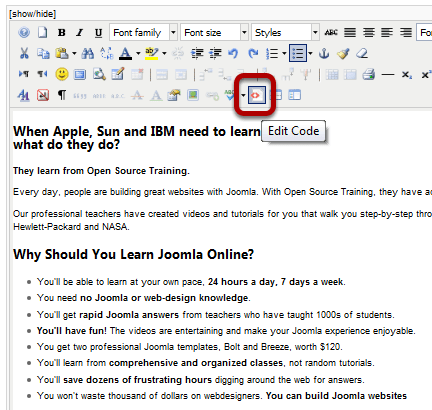Image resolution: width=432 pixels, height=410 pixels.
Task: Click the heading 'Why Should You Learn Joomla Online?'
Action: coord(133,254)
